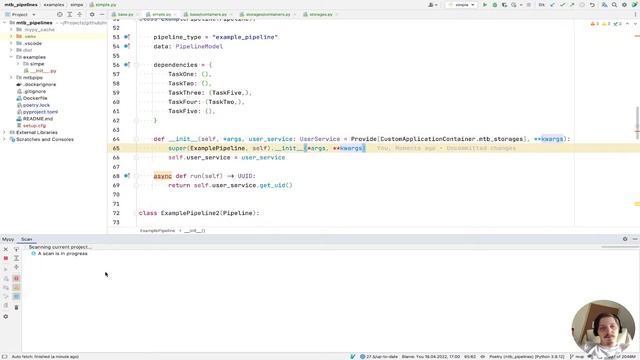Collapse the examples folder in tree
This screenshot has width=640, height=360.
(11, 57)
